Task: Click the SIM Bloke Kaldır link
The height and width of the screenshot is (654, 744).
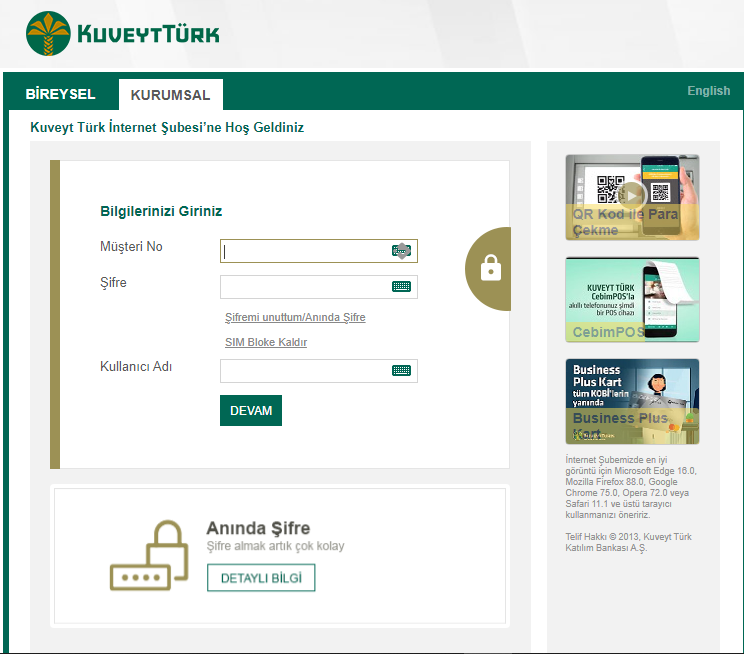Action: click(265, 343)
